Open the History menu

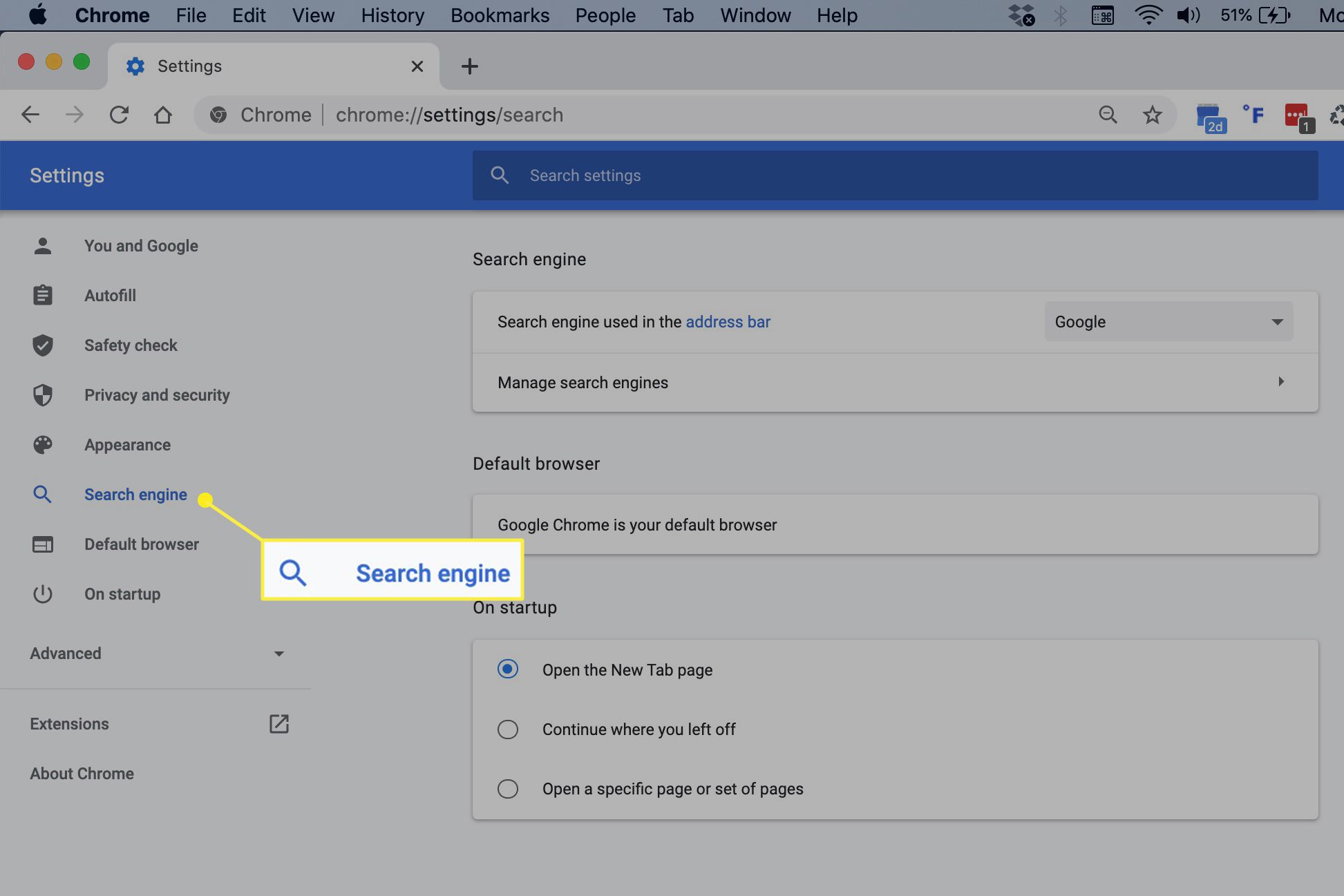pos(392,15)
